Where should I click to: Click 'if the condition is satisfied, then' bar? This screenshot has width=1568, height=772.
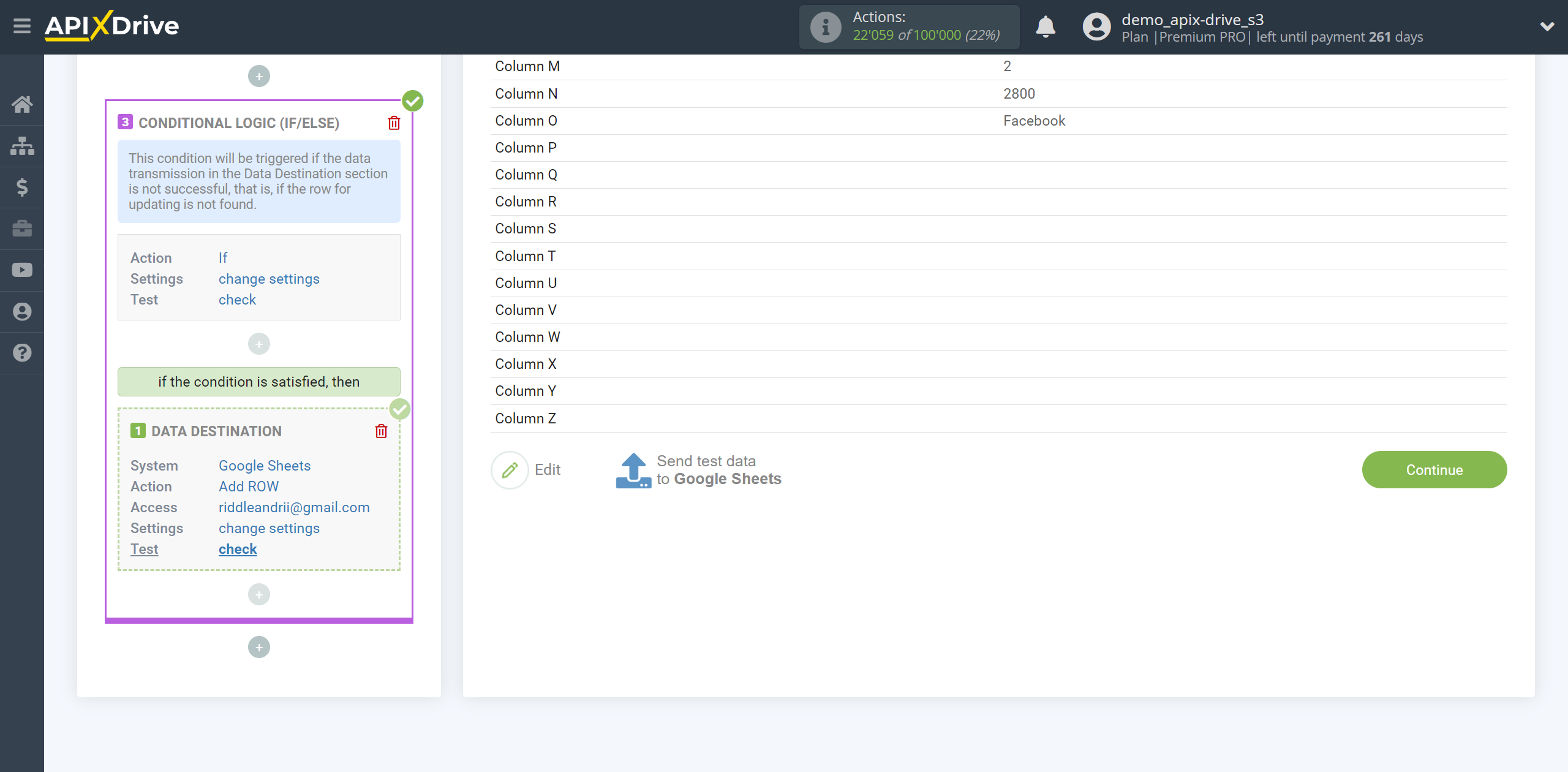pos(259,382)
